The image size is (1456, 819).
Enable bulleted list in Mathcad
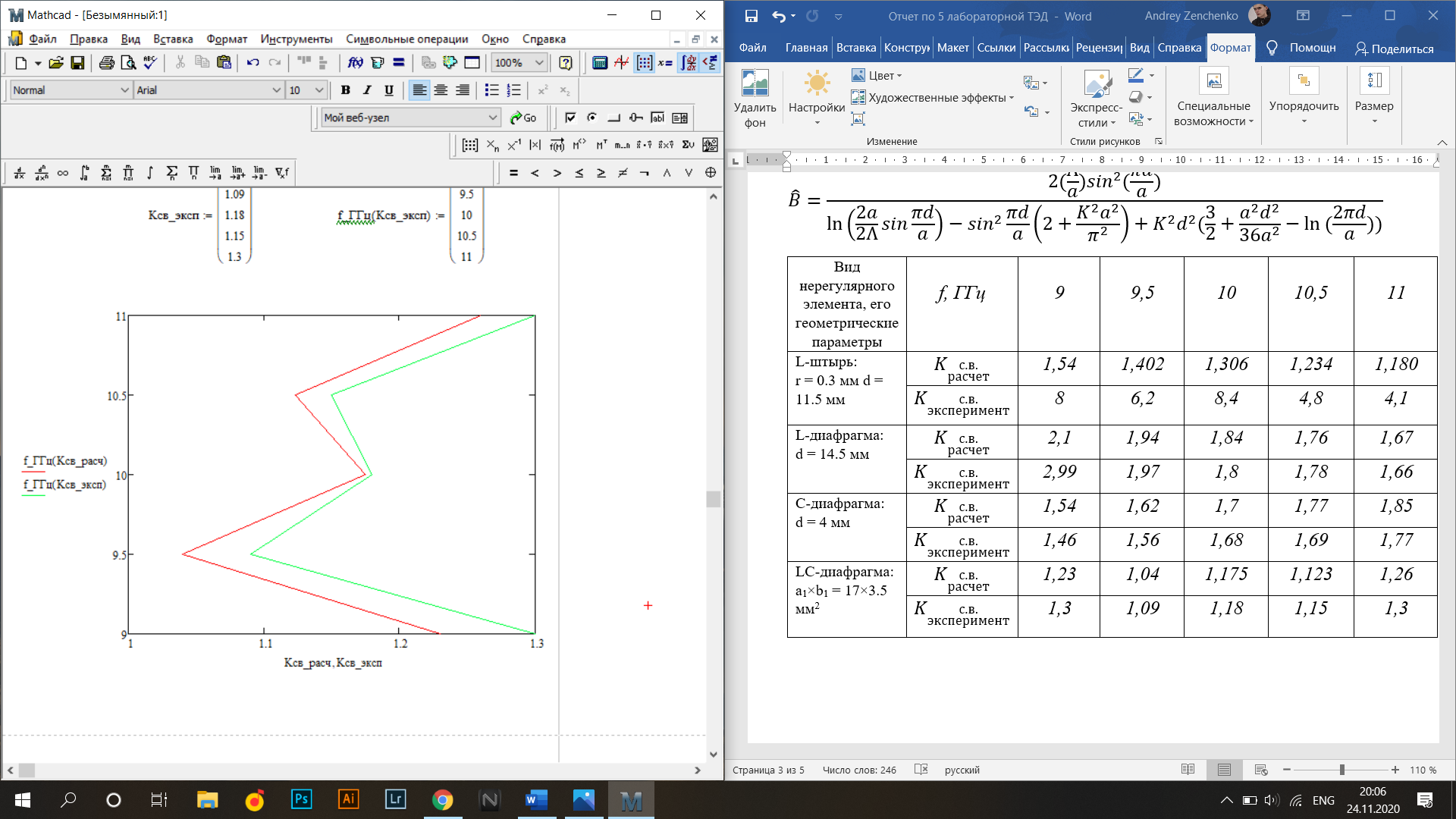click(x=492, y=90)
